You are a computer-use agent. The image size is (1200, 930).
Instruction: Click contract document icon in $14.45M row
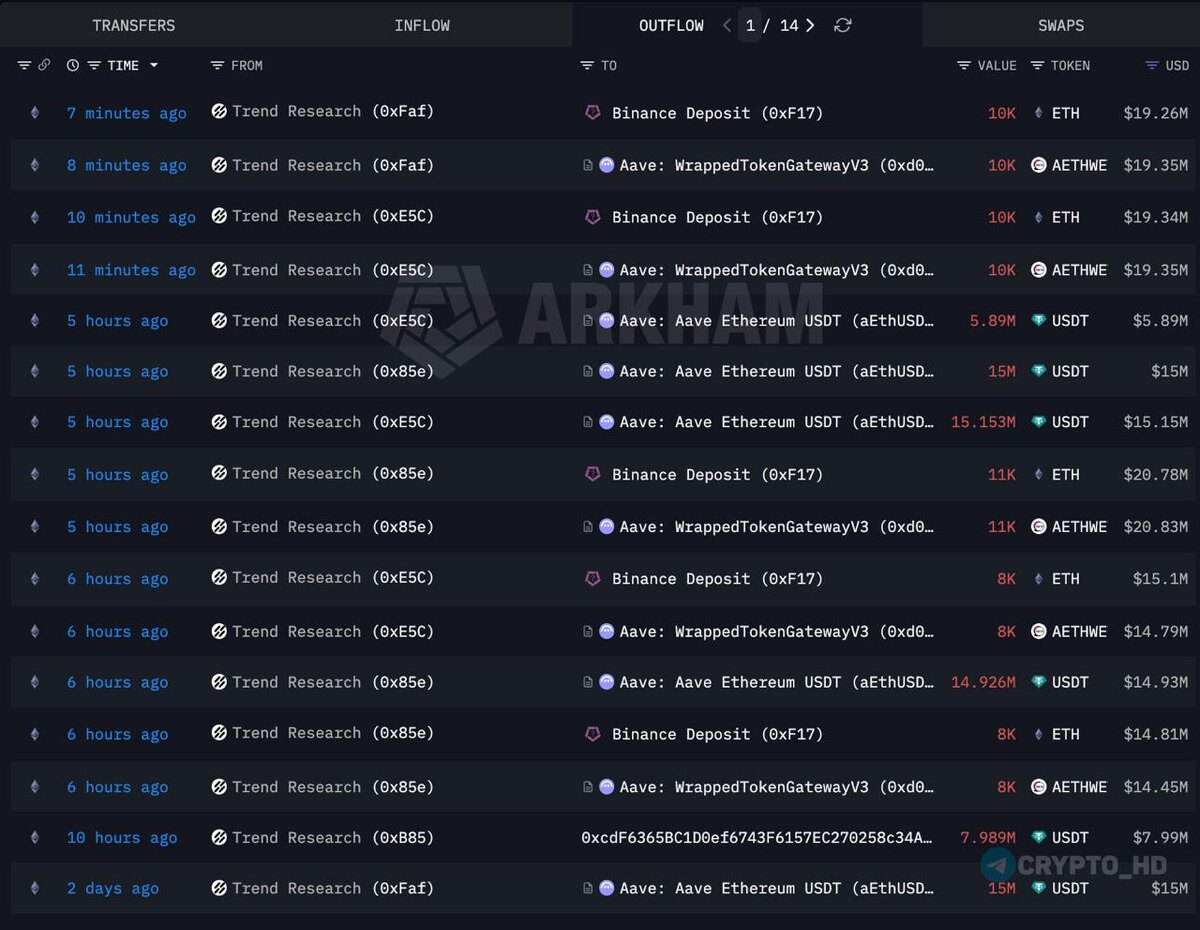point(588,787)
